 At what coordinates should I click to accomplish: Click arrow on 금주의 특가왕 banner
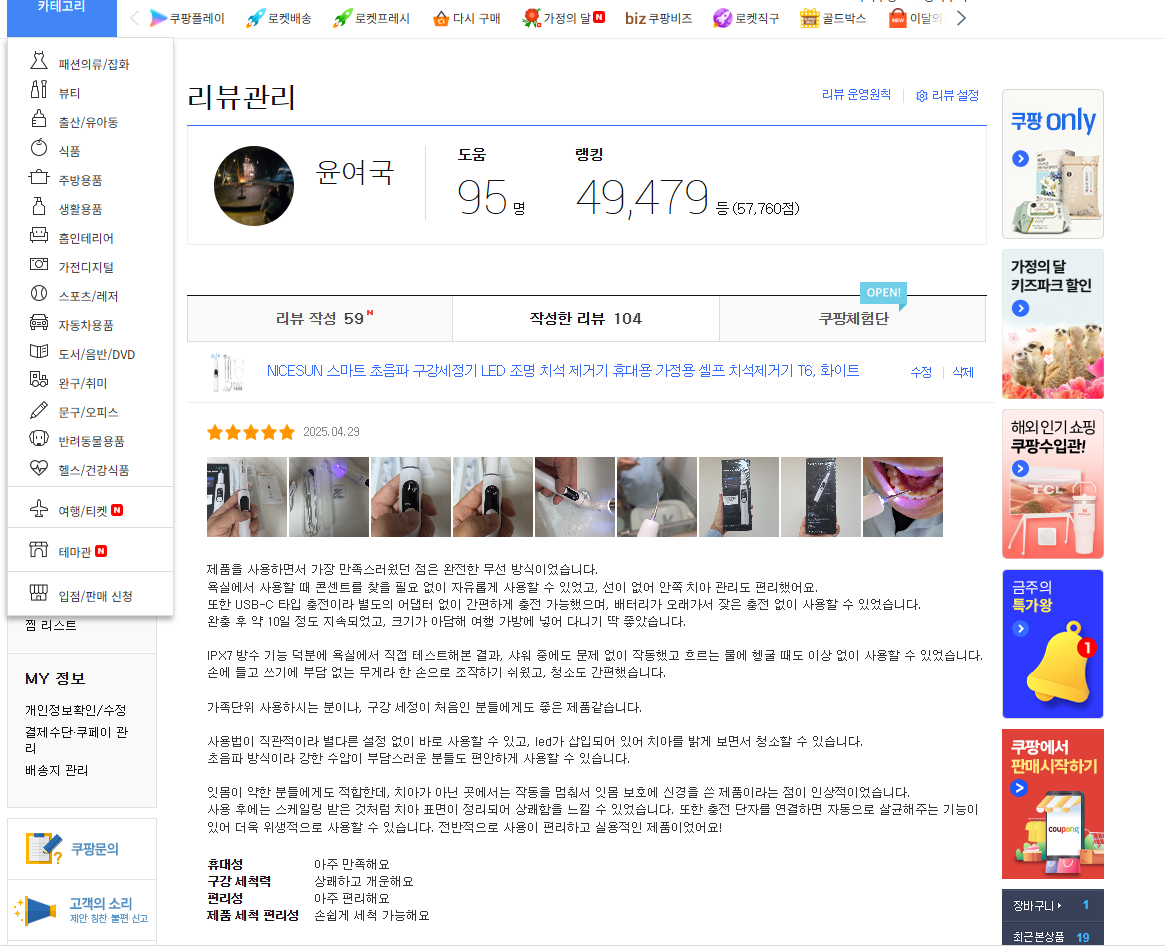click(x=1020, y=629)
